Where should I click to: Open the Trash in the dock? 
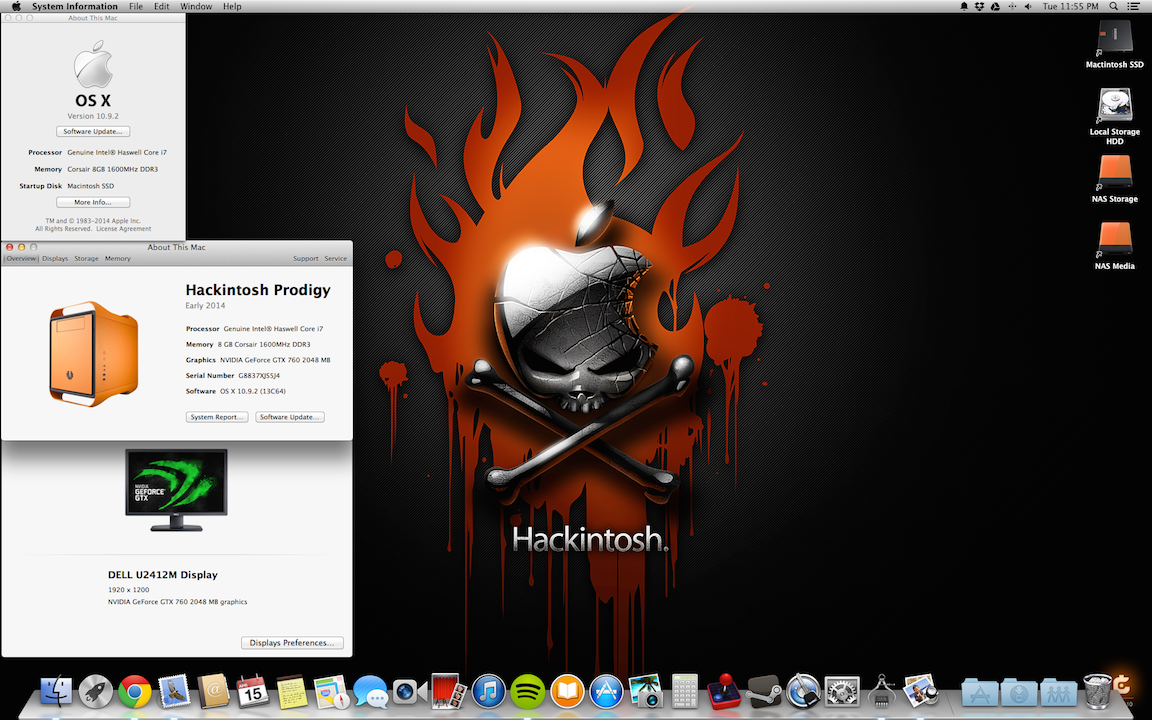pyautogui.click(x=1098, y=691)
